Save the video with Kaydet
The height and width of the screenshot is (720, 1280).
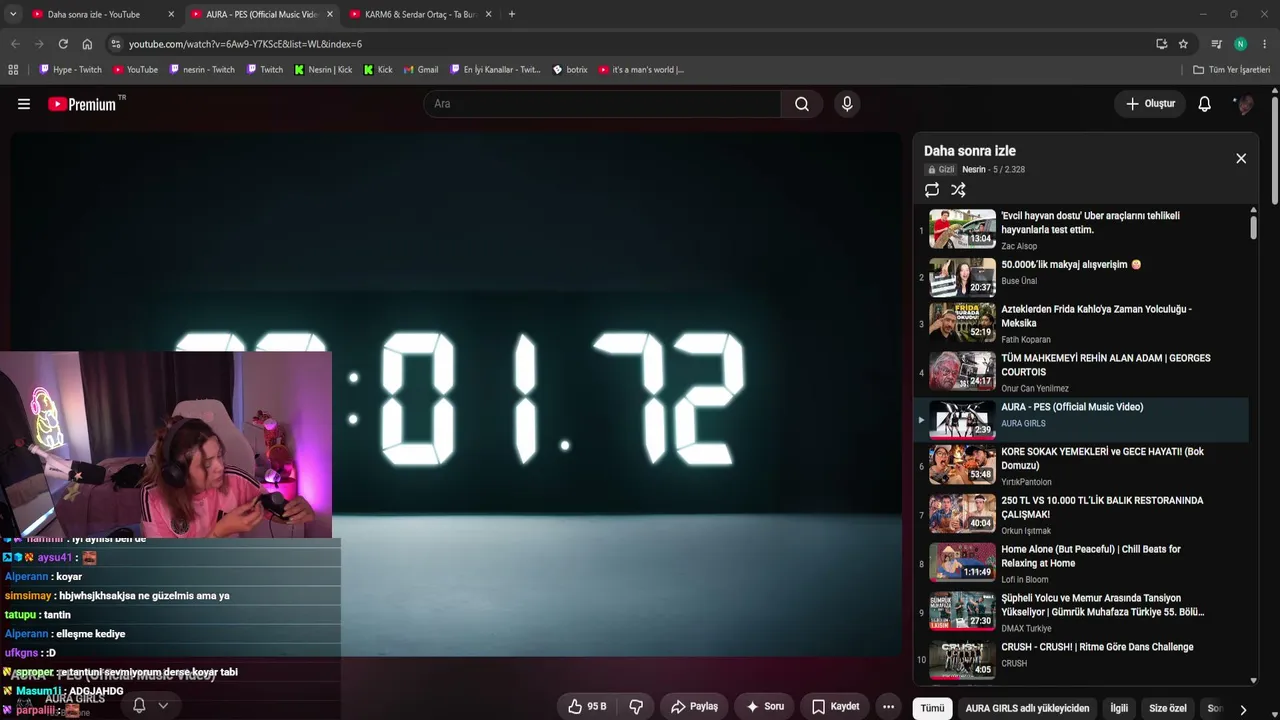coord(836,706)
